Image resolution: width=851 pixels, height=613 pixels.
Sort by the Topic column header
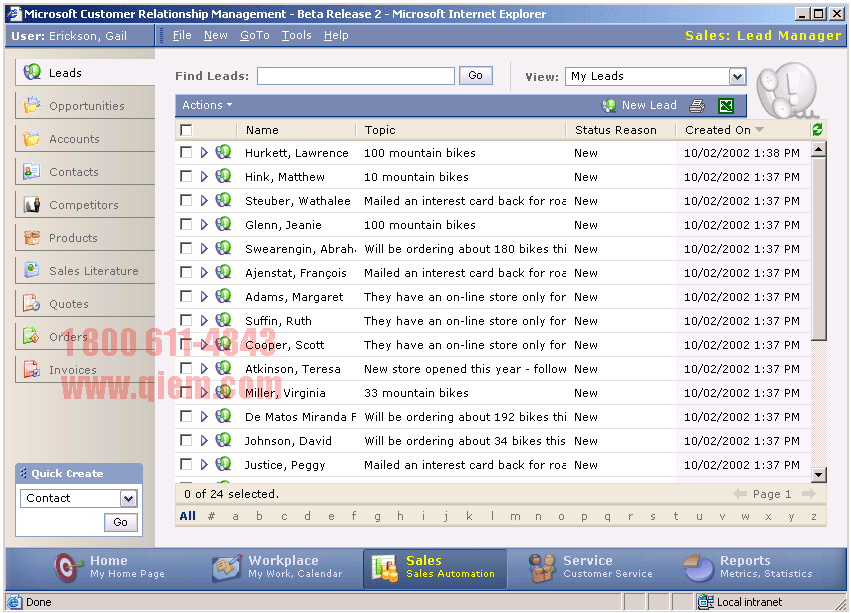click(380, 130)
